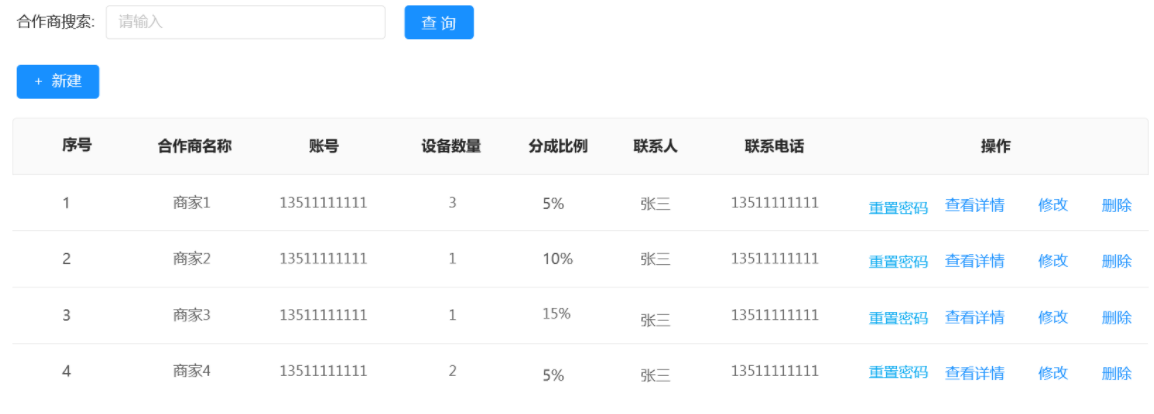Click the 操作 column header

pyautogui.click(x=996, y=146)
